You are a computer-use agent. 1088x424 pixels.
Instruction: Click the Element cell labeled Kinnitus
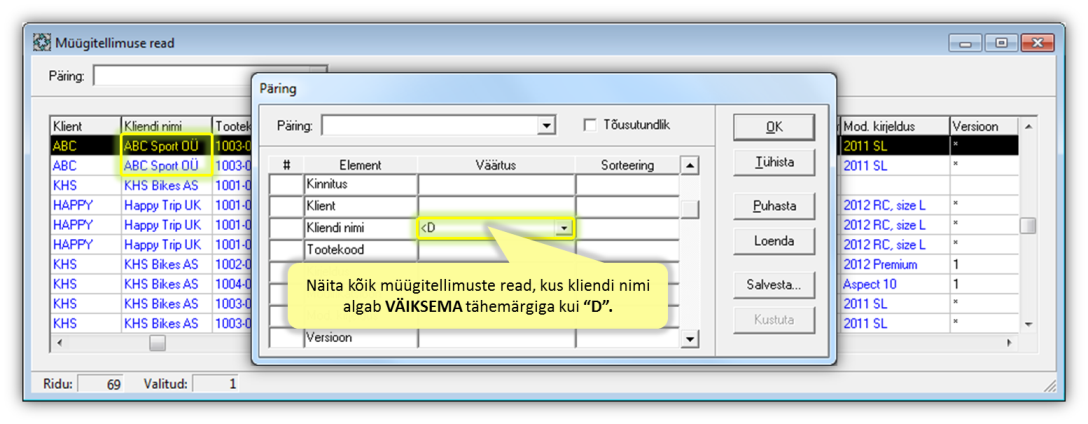click(361, 185)
